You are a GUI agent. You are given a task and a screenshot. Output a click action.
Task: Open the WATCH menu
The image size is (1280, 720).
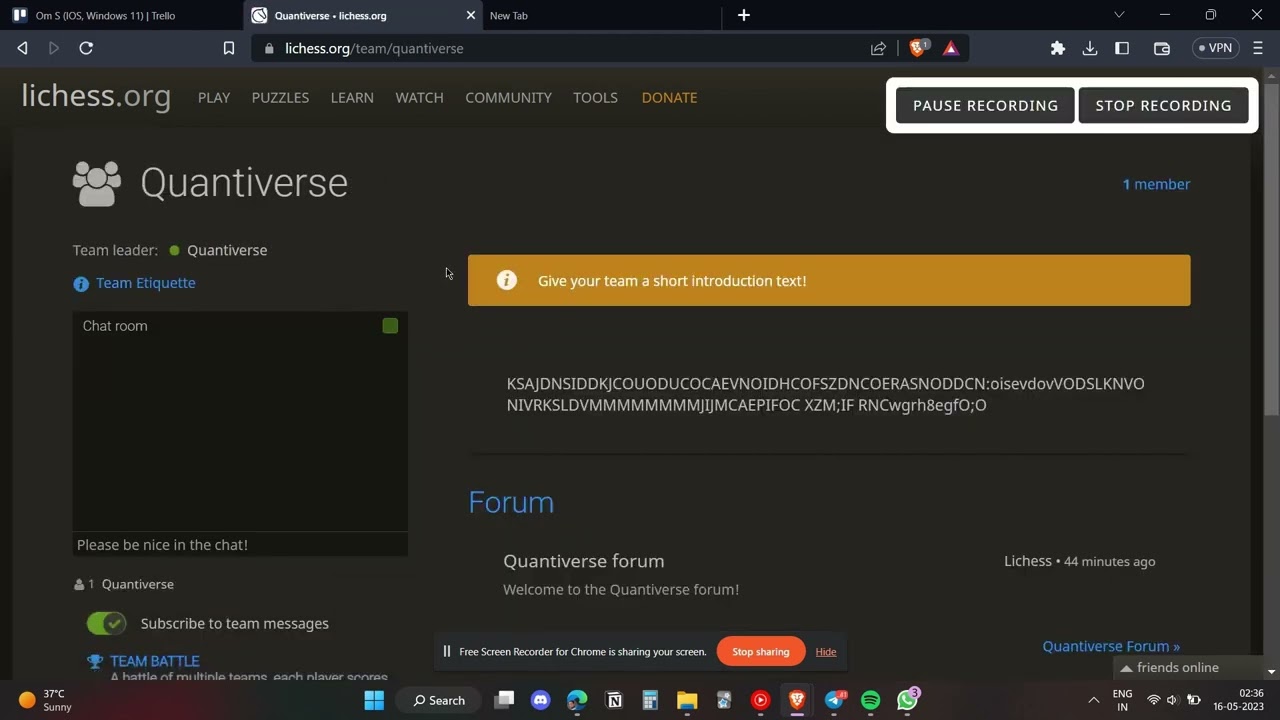(x=419, y=97)
